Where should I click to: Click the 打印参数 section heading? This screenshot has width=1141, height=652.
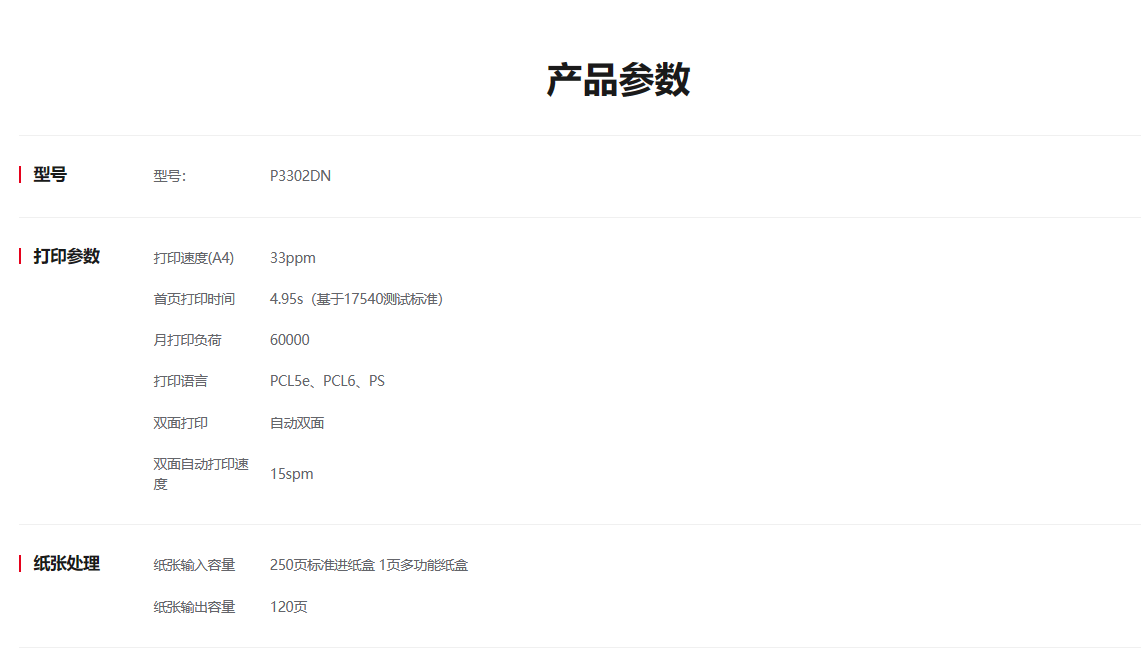(x=66, y=256)
